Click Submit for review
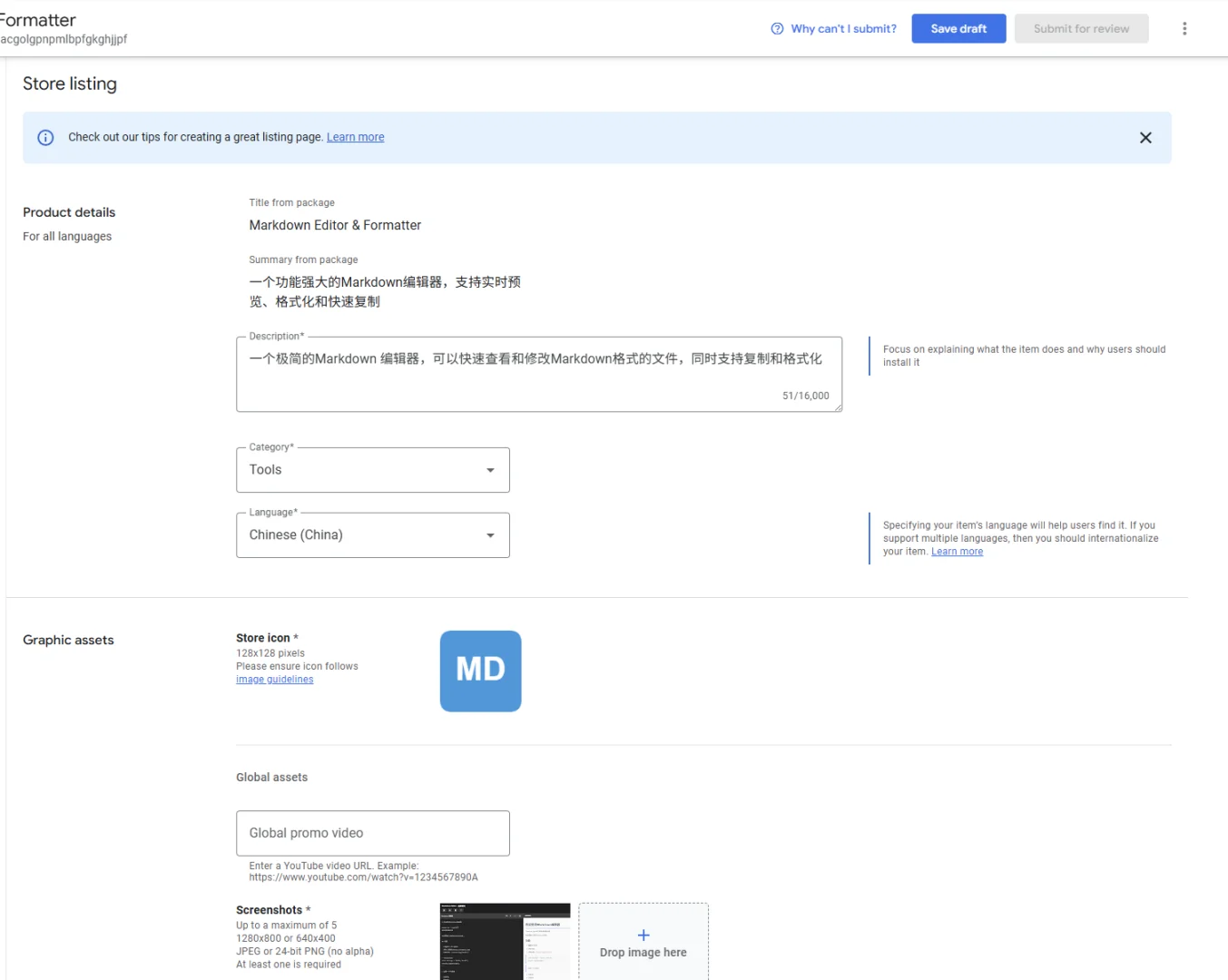The height and width of the screenshot is (980, 1228). tap(1081, 28)
